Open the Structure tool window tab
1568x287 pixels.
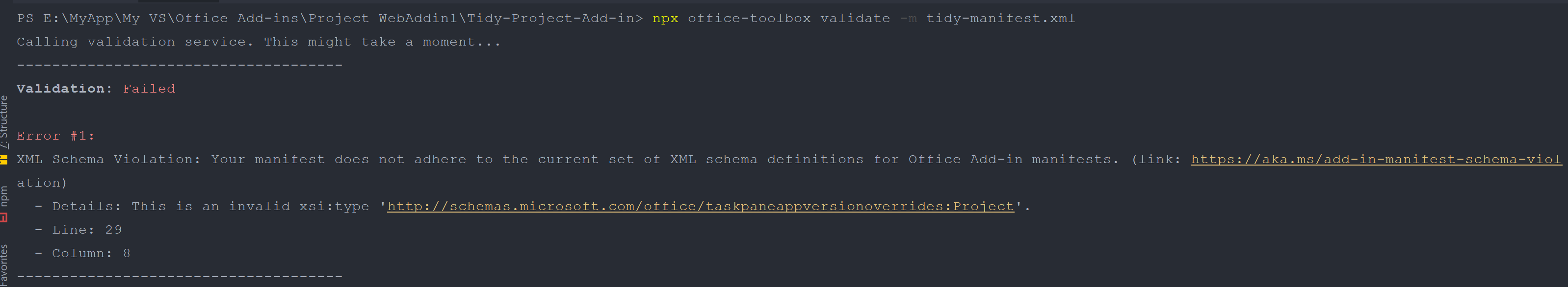pos(4,121)
